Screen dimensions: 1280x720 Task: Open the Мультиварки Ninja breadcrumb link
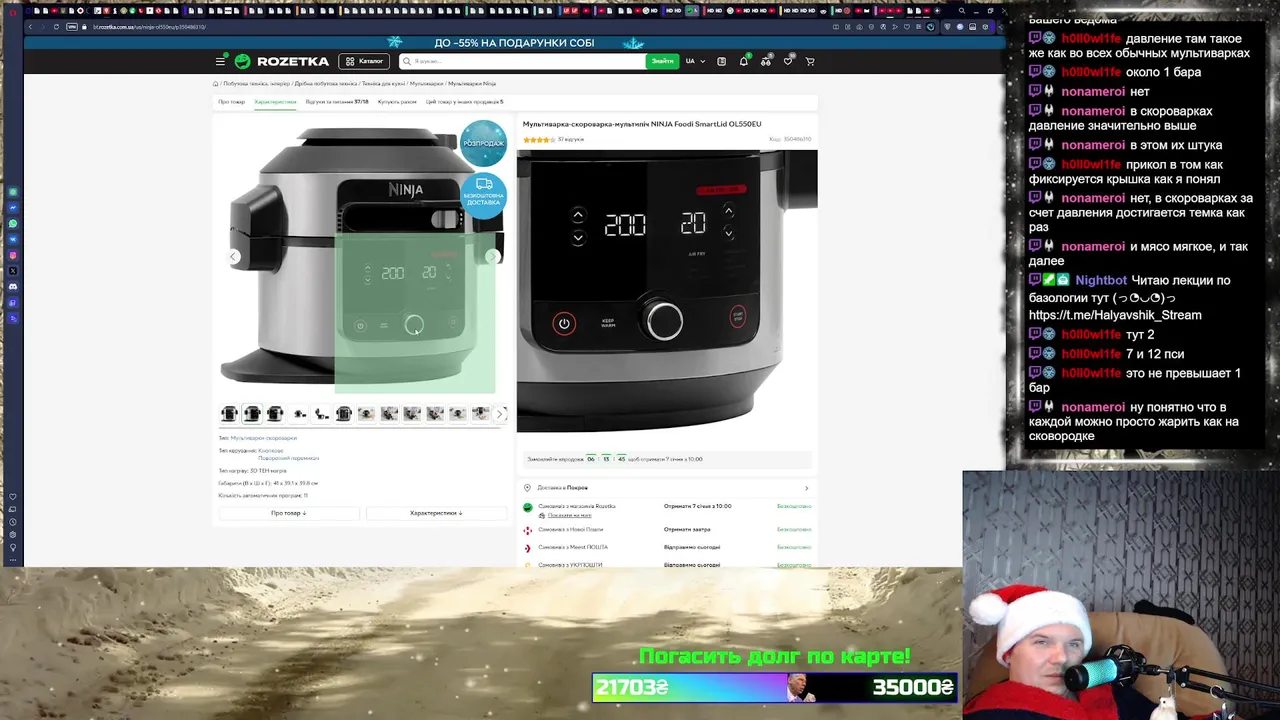[472, 84]
